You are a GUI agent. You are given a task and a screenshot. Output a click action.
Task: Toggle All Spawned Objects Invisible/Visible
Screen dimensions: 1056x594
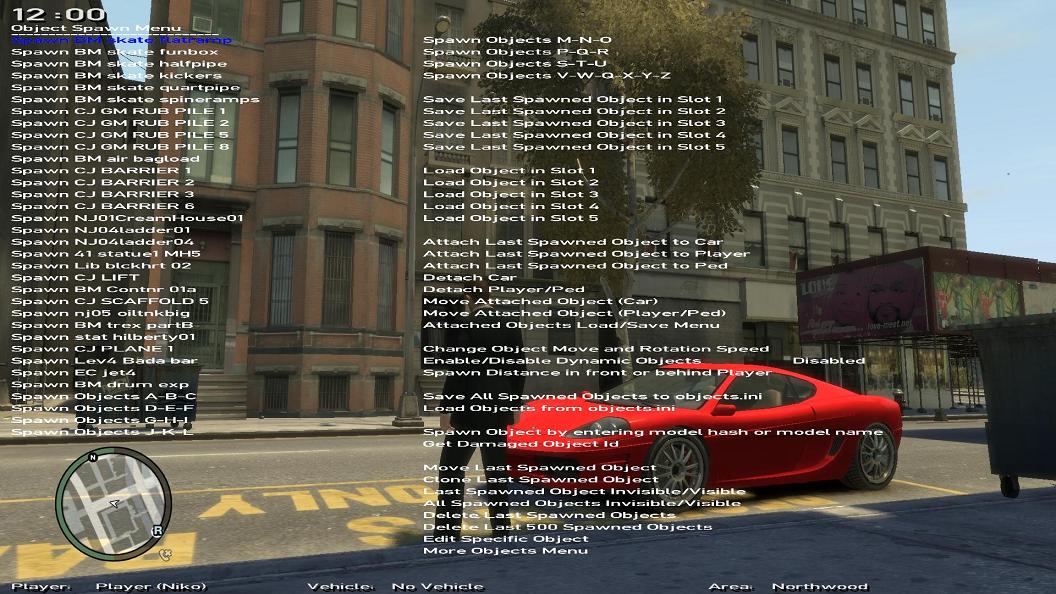[x=582, y=504]
